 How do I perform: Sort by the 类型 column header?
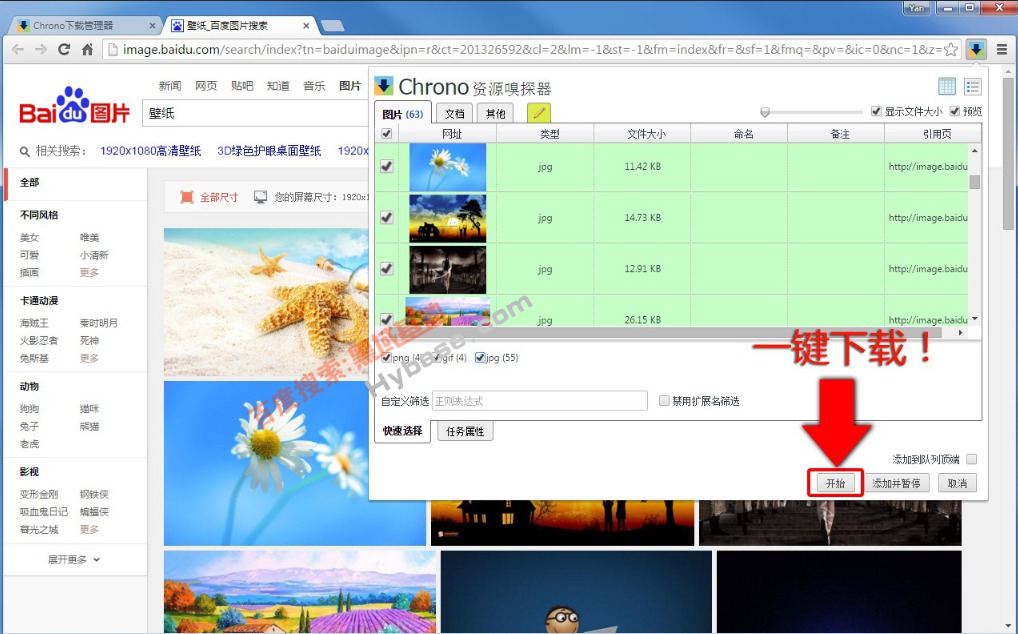click(x=545, y=134)
